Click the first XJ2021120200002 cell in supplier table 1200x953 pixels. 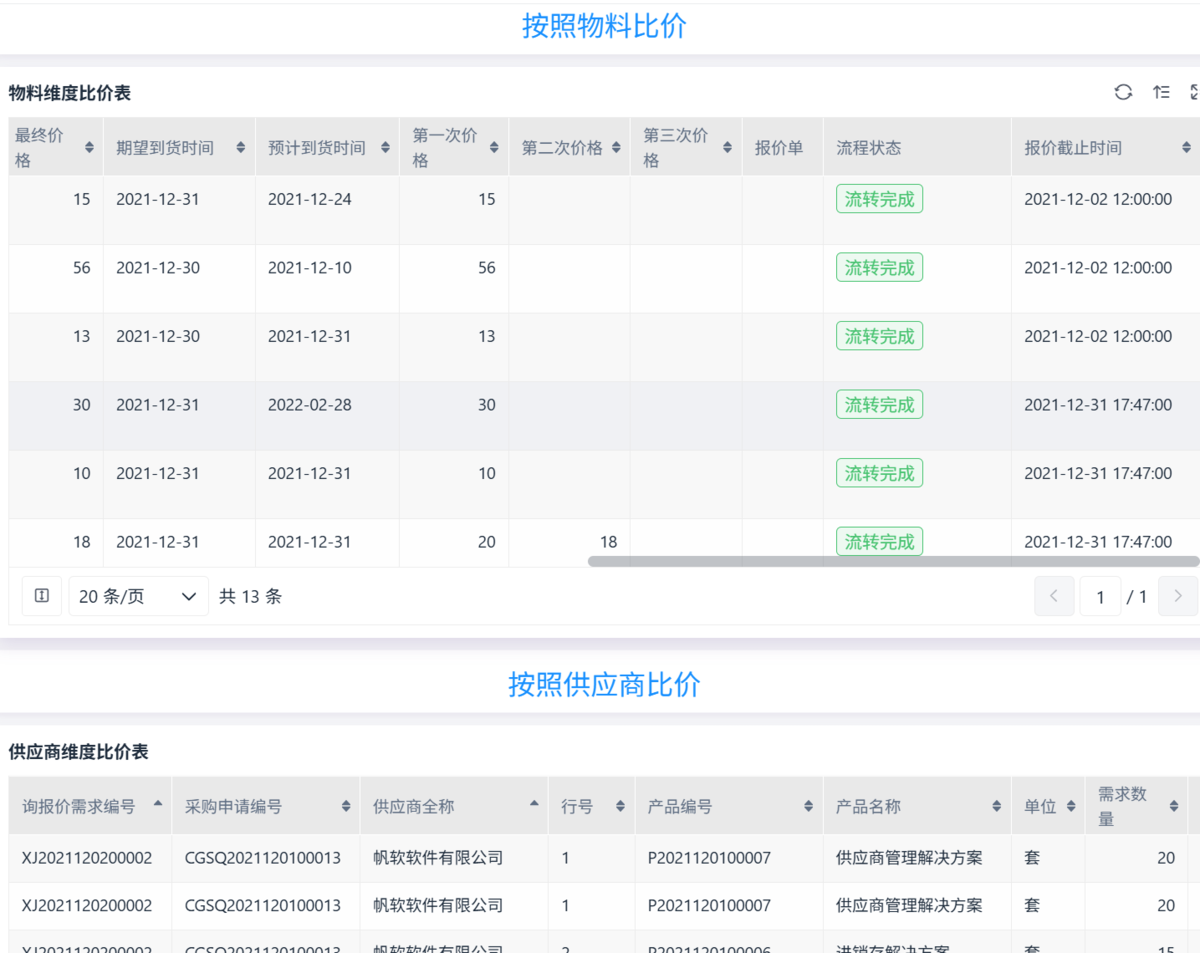point(87,858)
